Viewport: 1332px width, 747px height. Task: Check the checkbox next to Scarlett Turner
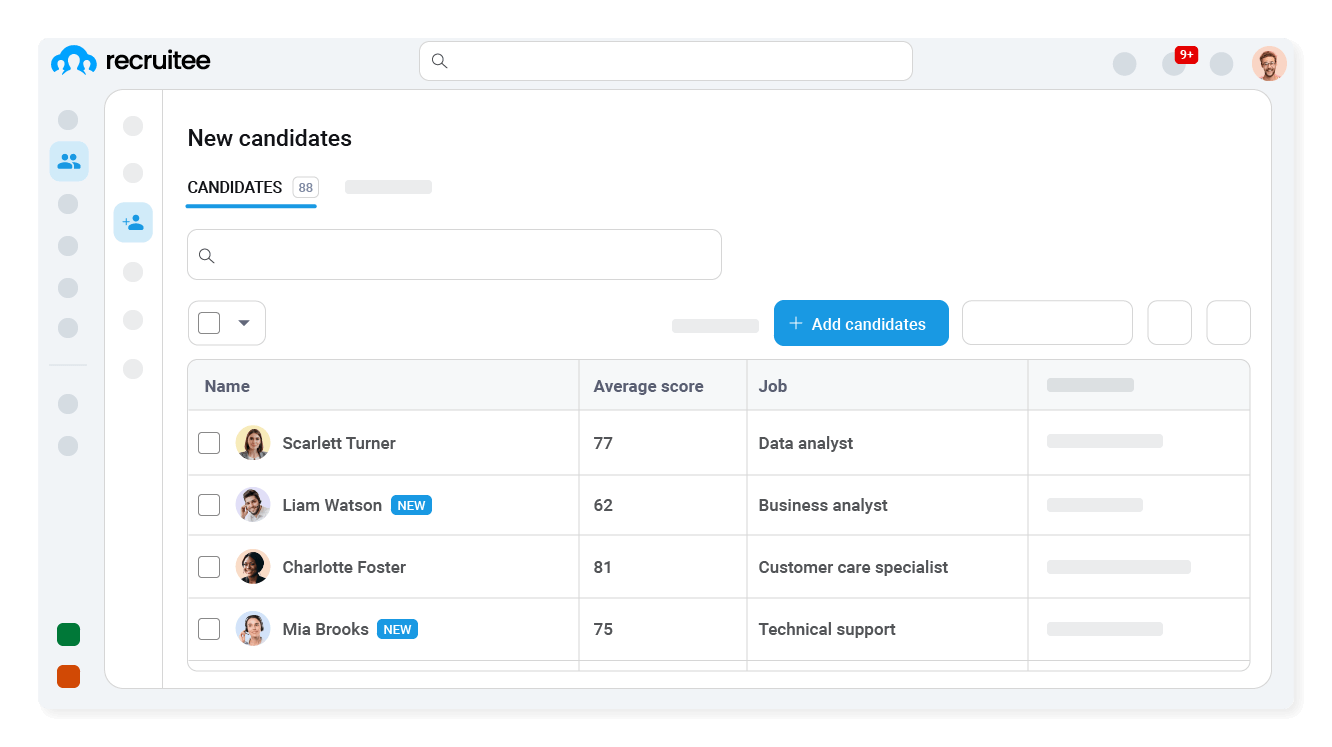[209, 442]
